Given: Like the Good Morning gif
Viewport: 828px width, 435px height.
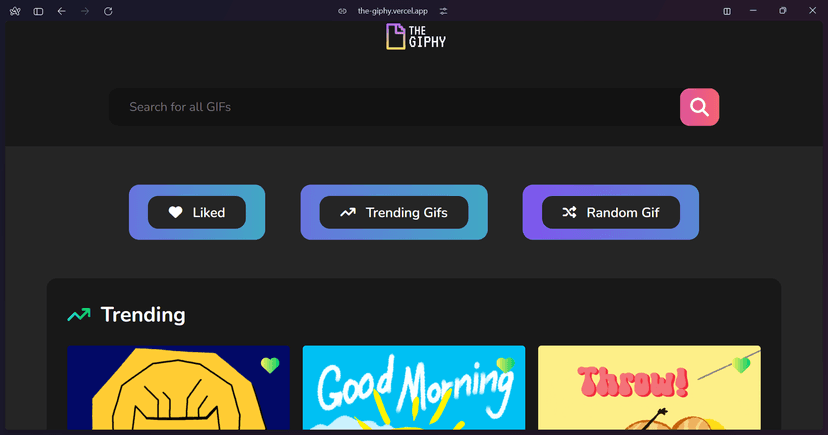Looking at the screenshot, I should click(505, 364).
